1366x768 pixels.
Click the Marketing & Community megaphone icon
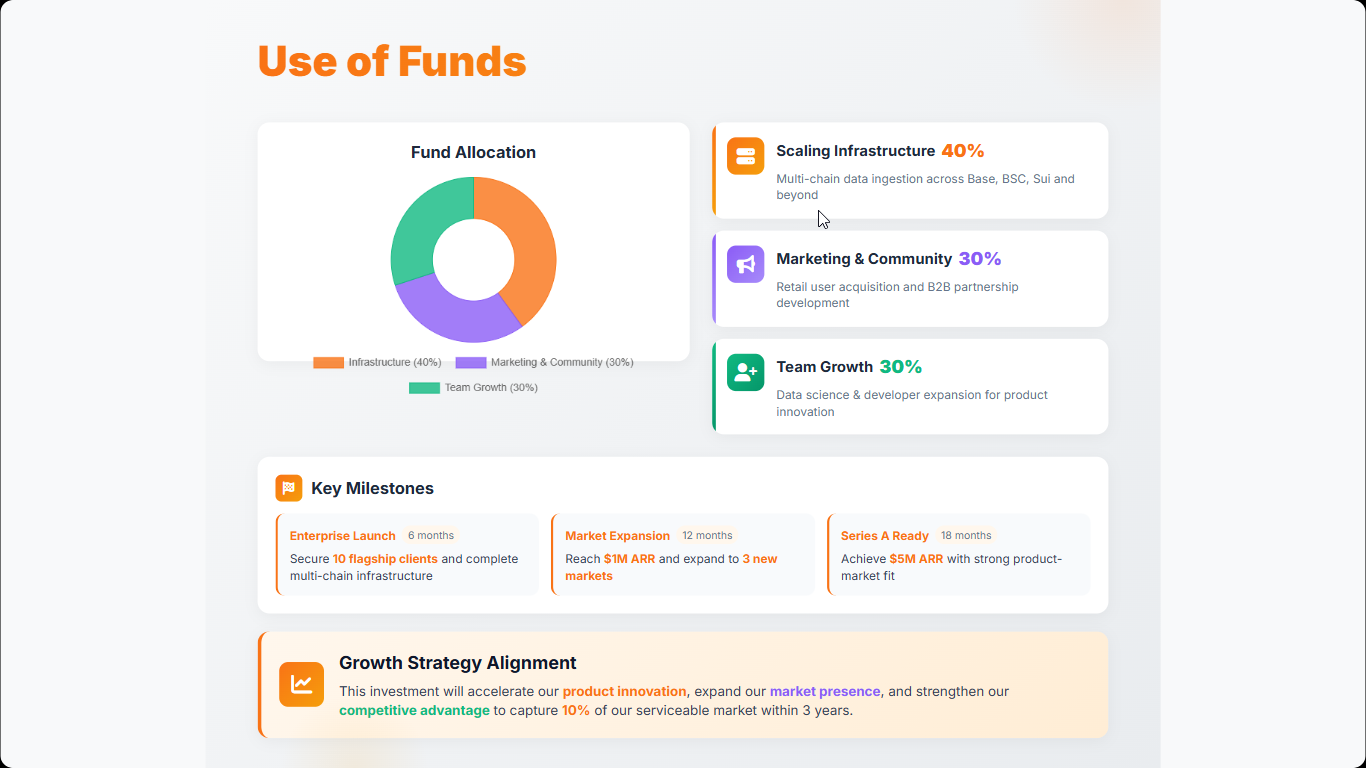745,264
